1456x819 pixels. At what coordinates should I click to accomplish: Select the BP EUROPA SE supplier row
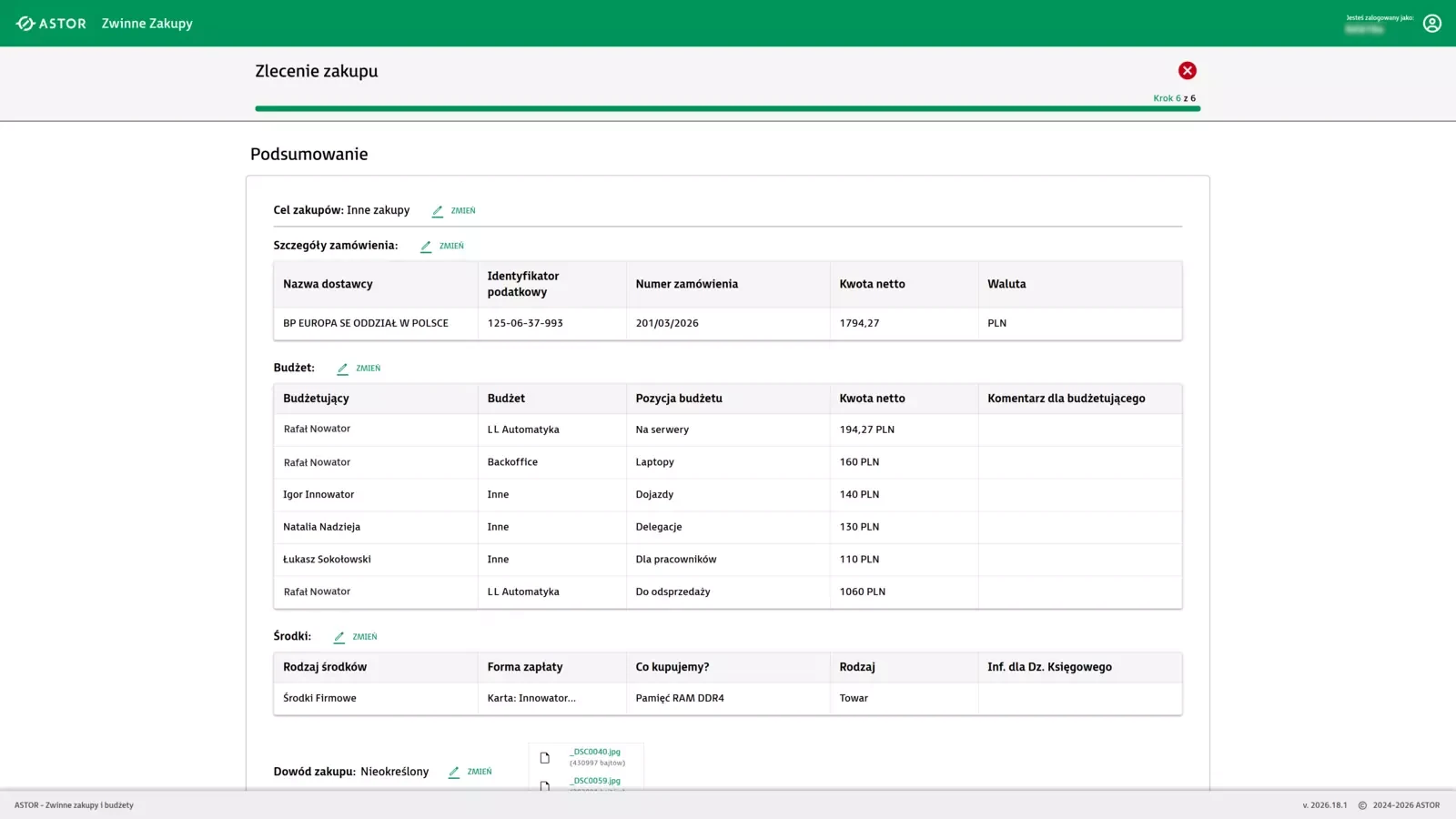click(x=365, y=323)
